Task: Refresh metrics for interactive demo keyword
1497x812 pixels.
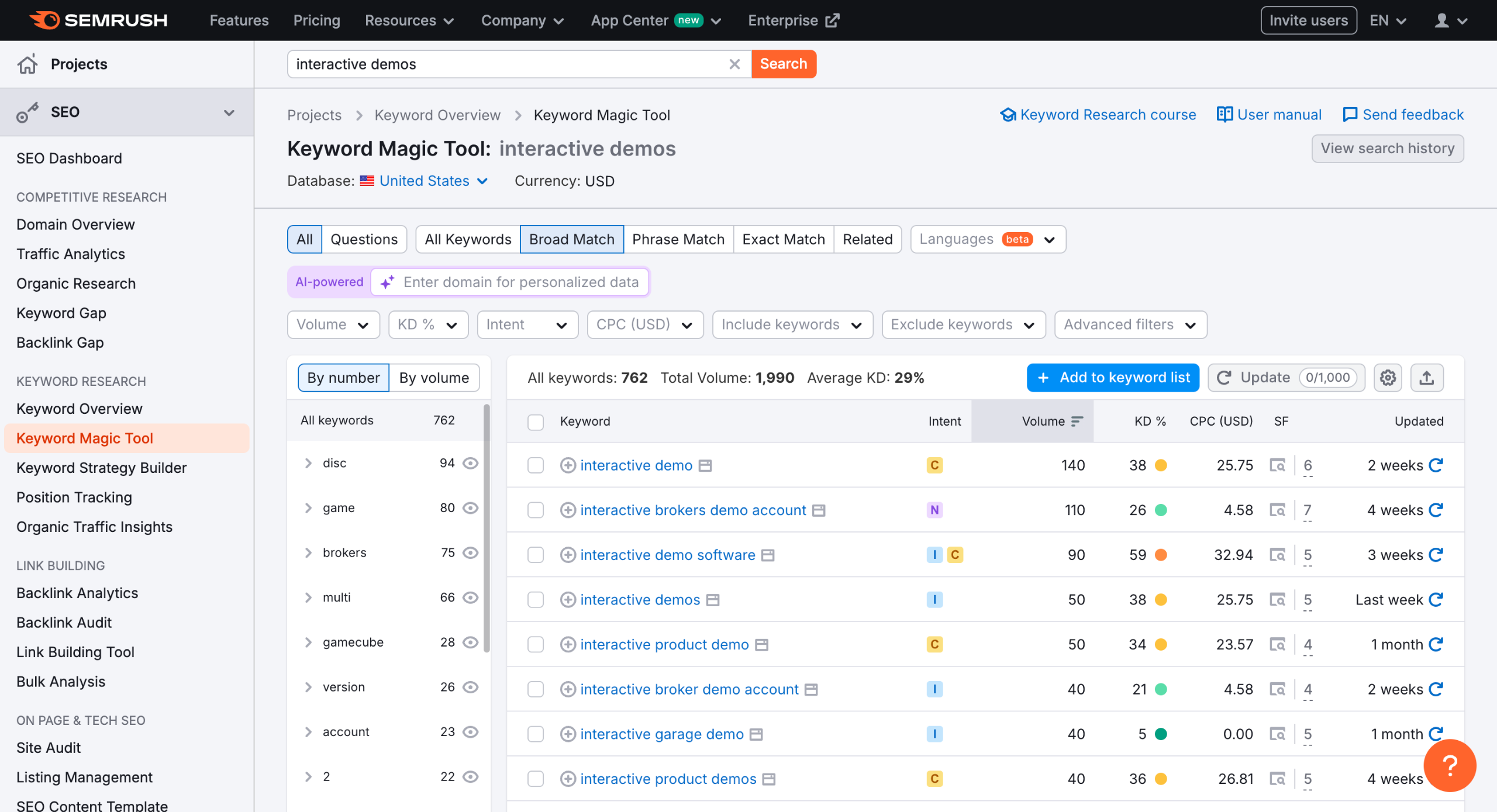Action: [1436, 465]
